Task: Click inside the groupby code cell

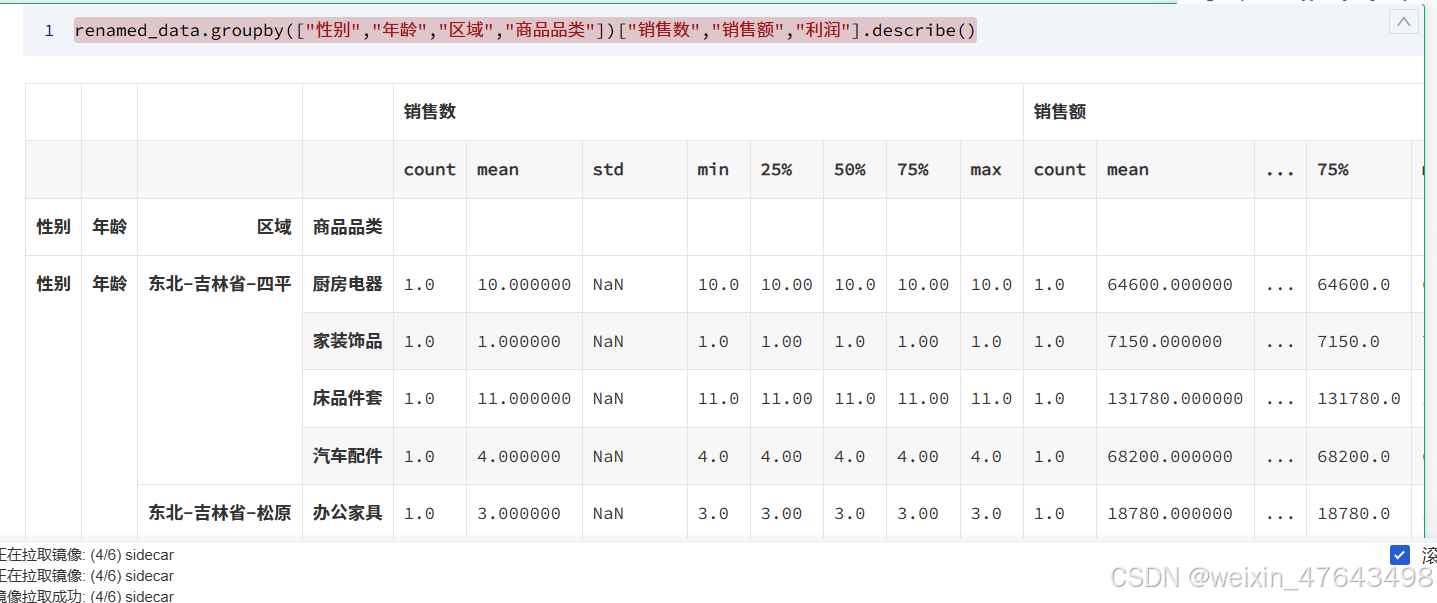Action: [520, 30]
